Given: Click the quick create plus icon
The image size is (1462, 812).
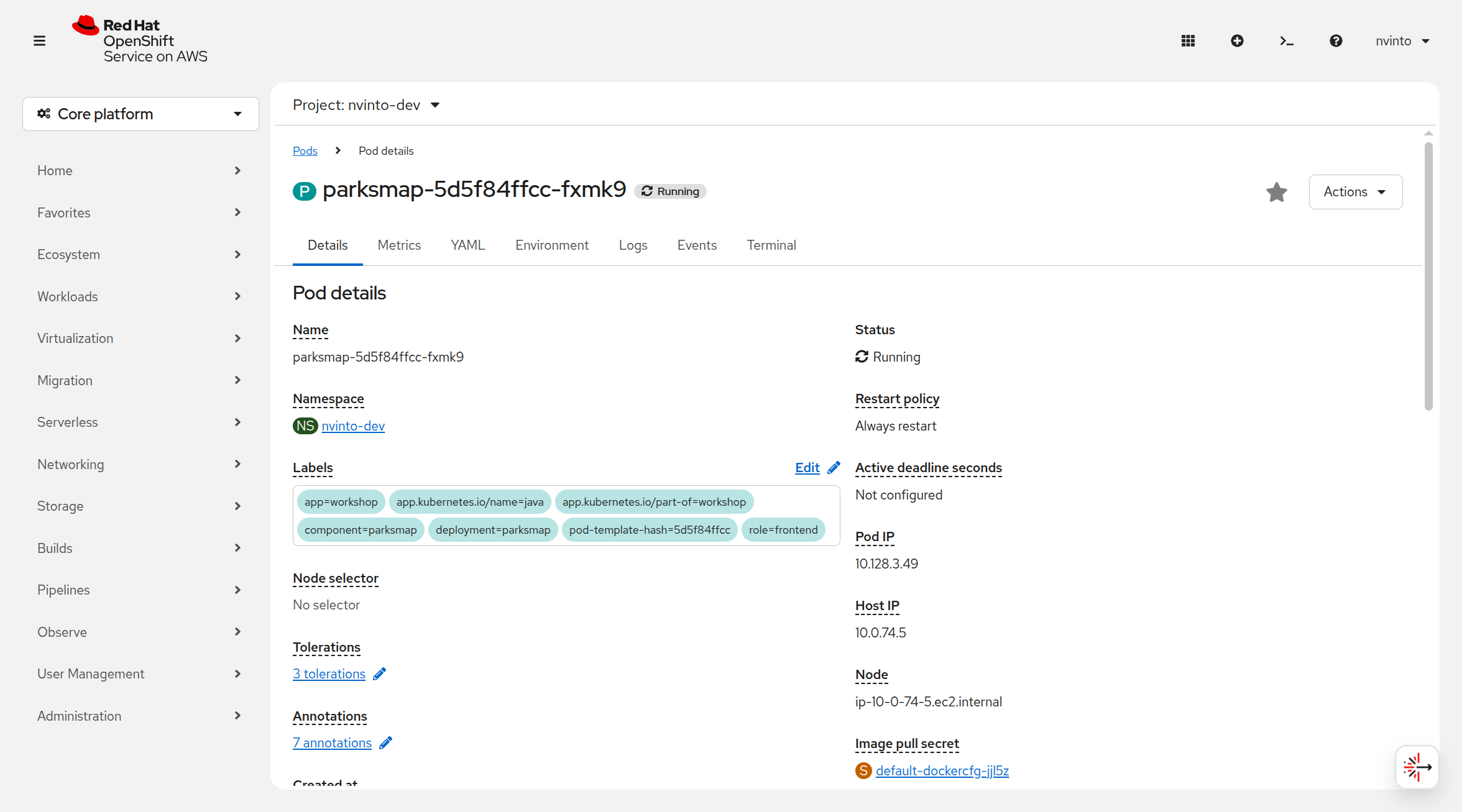Looking at the screenshot, I should [x=1237, y=41].
